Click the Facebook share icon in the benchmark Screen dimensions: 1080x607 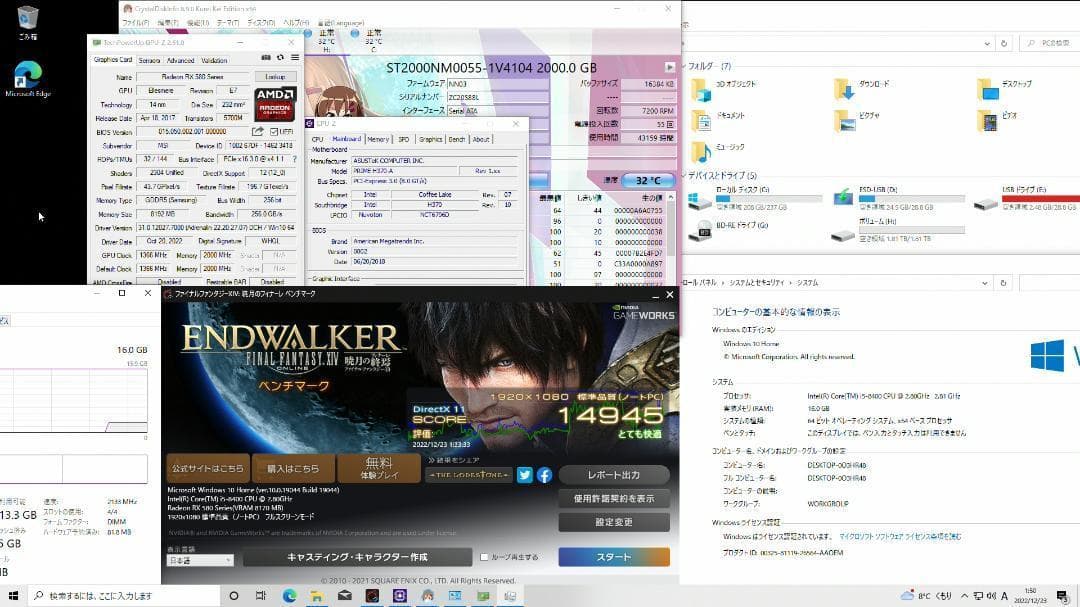[545, 476]
